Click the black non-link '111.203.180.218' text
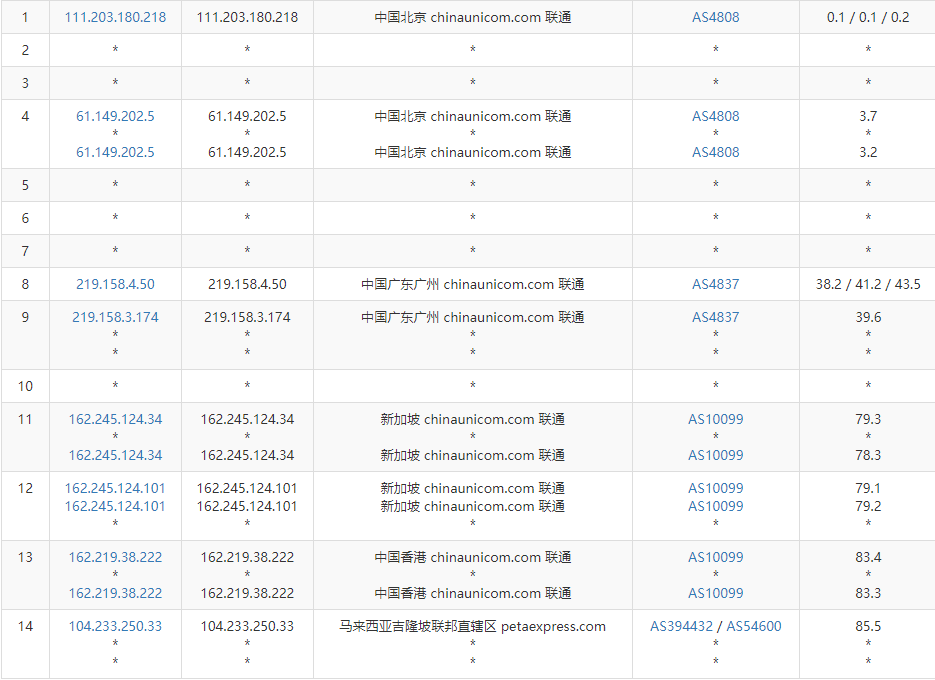 pyautogui.click(x=247, y=17)
